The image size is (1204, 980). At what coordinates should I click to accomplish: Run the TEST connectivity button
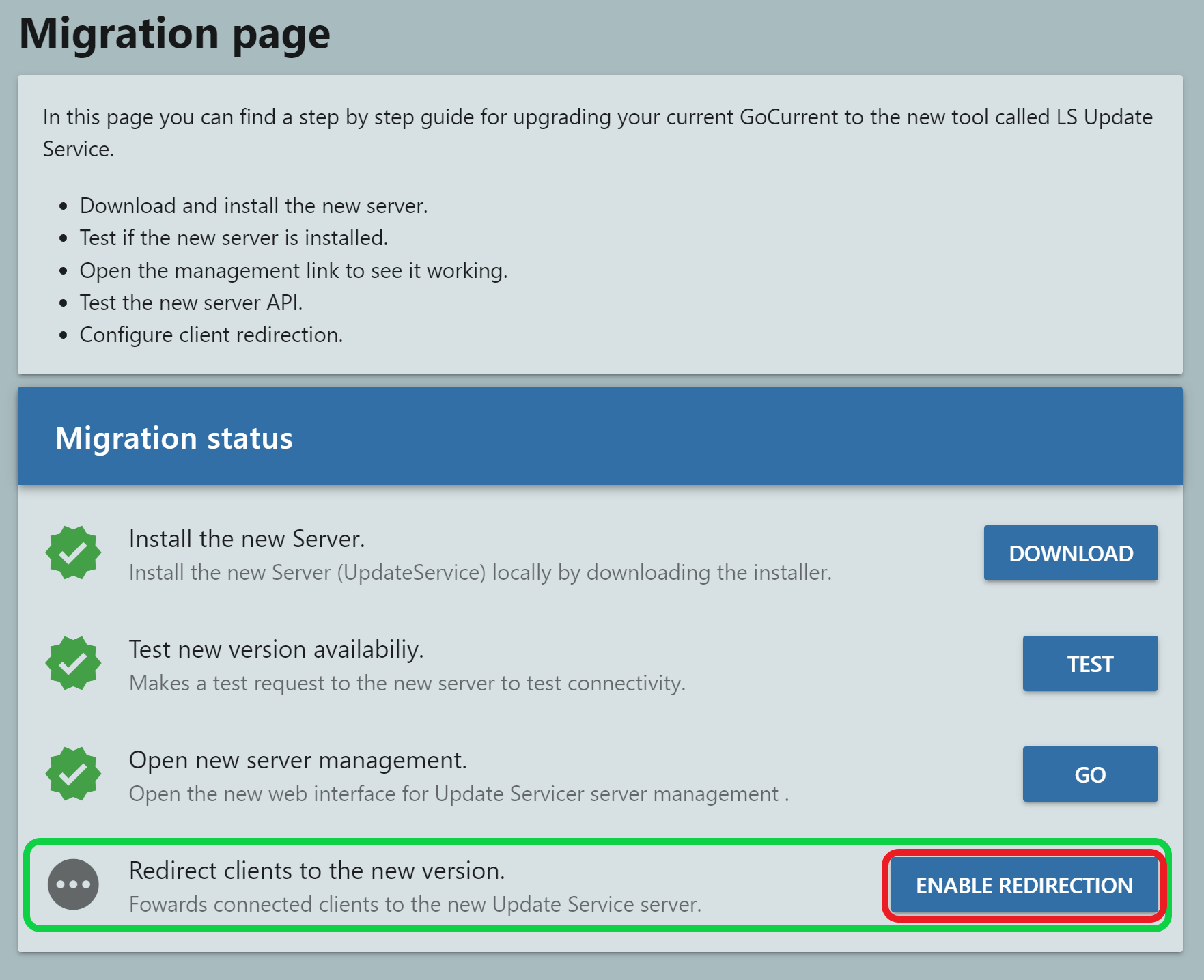coord(1090,663)
